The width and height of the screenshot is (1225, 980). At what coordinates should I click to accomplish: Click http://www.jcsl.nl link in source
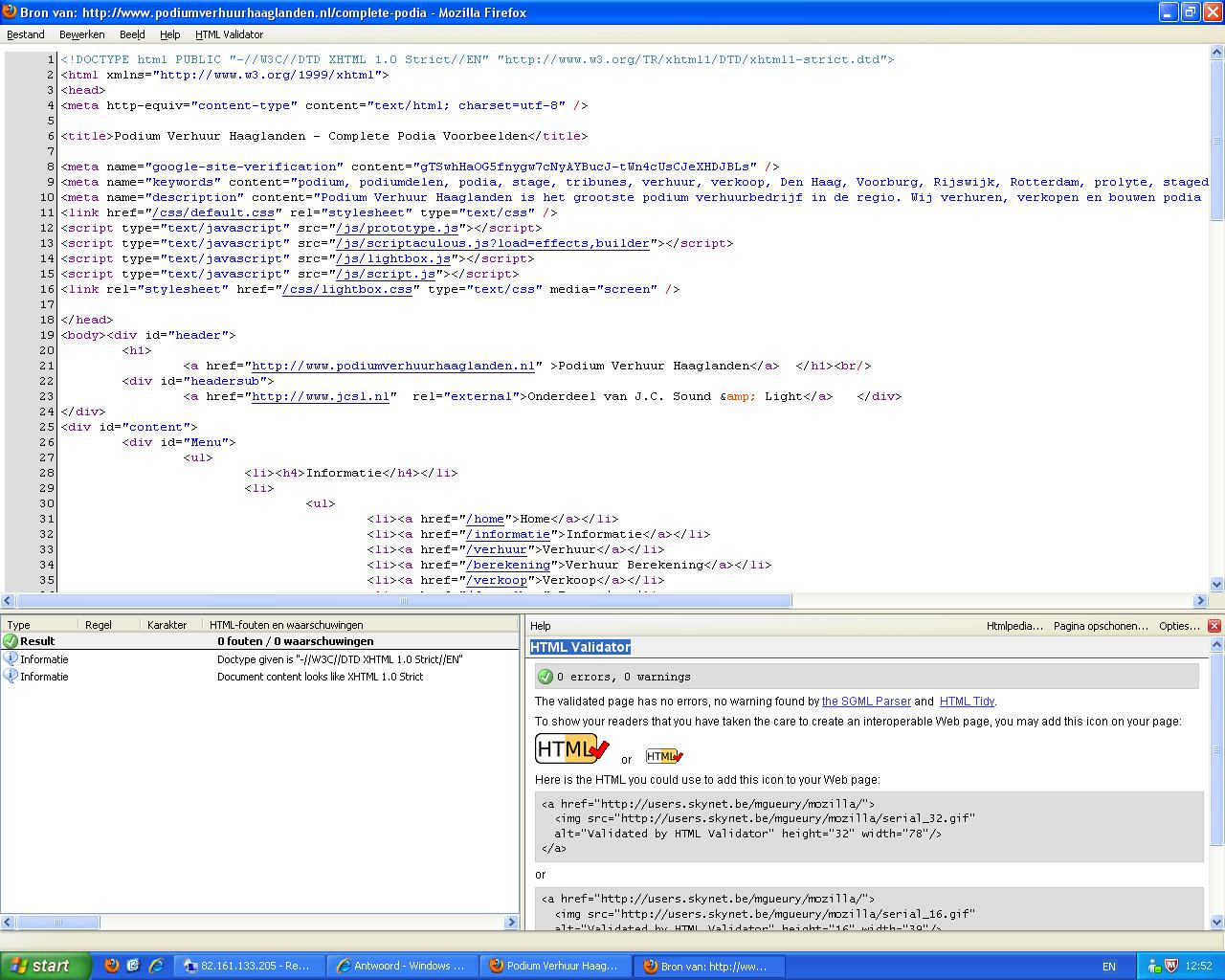[x=321, y=396]
